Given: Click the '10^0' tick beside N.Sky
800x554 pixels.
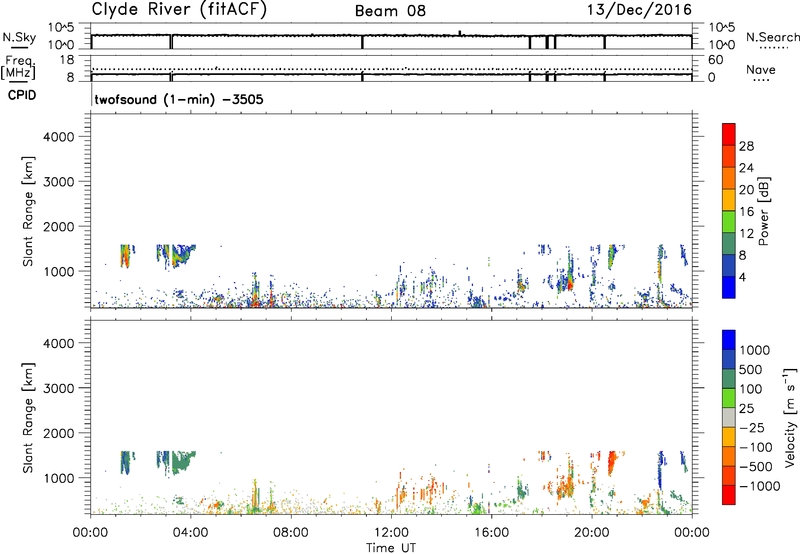Looking at the screenshot, I should tap(61, 45).
